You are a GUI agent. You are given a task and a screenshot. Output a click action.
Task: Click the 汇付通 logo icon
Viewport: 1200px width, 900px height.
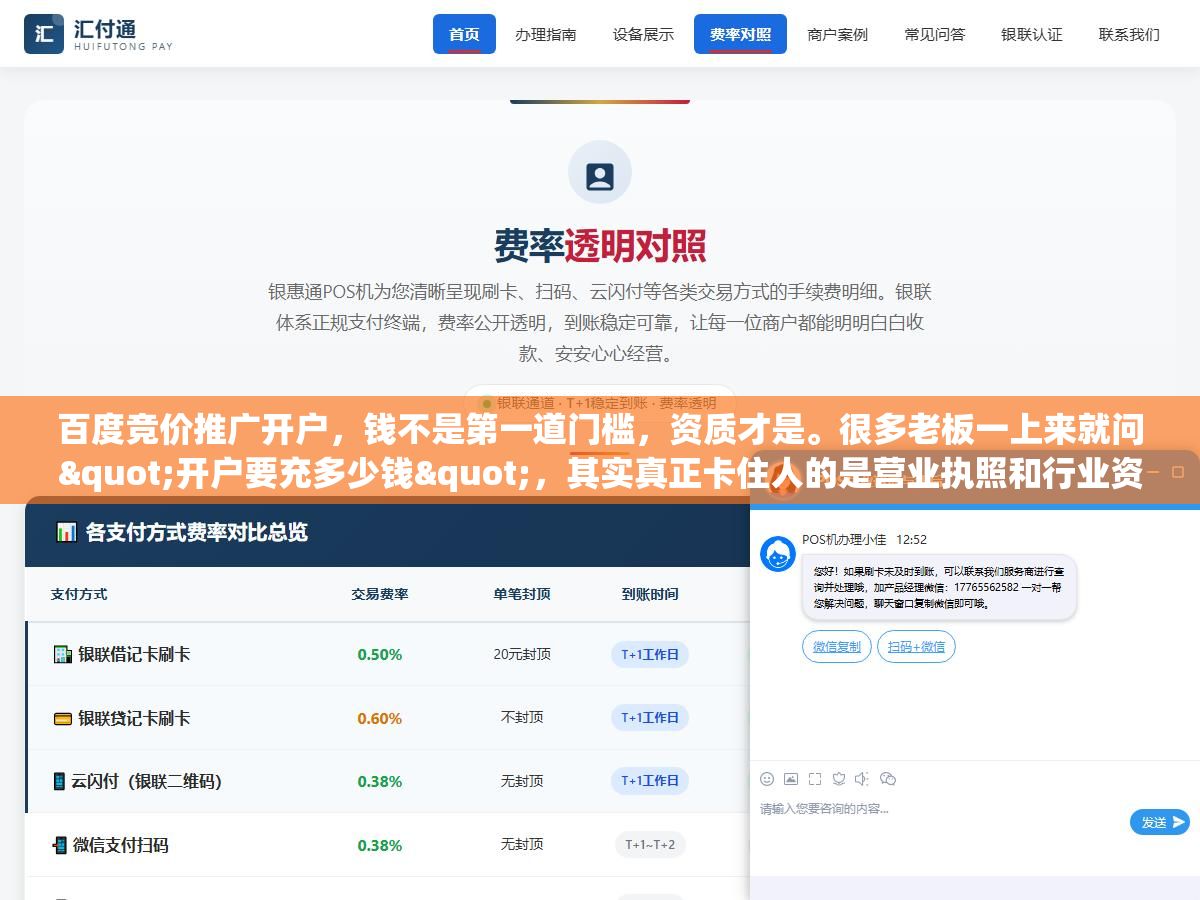[44, 34]
